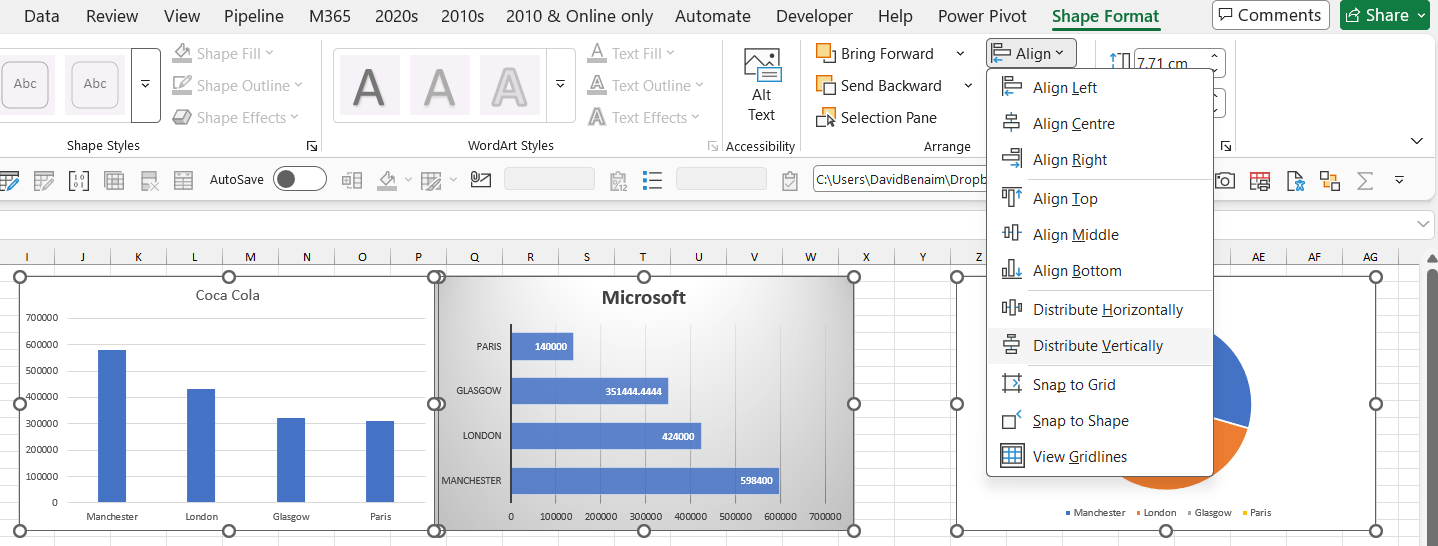
Task: Switch to the View tab
Action: click(x=182, y=16)
